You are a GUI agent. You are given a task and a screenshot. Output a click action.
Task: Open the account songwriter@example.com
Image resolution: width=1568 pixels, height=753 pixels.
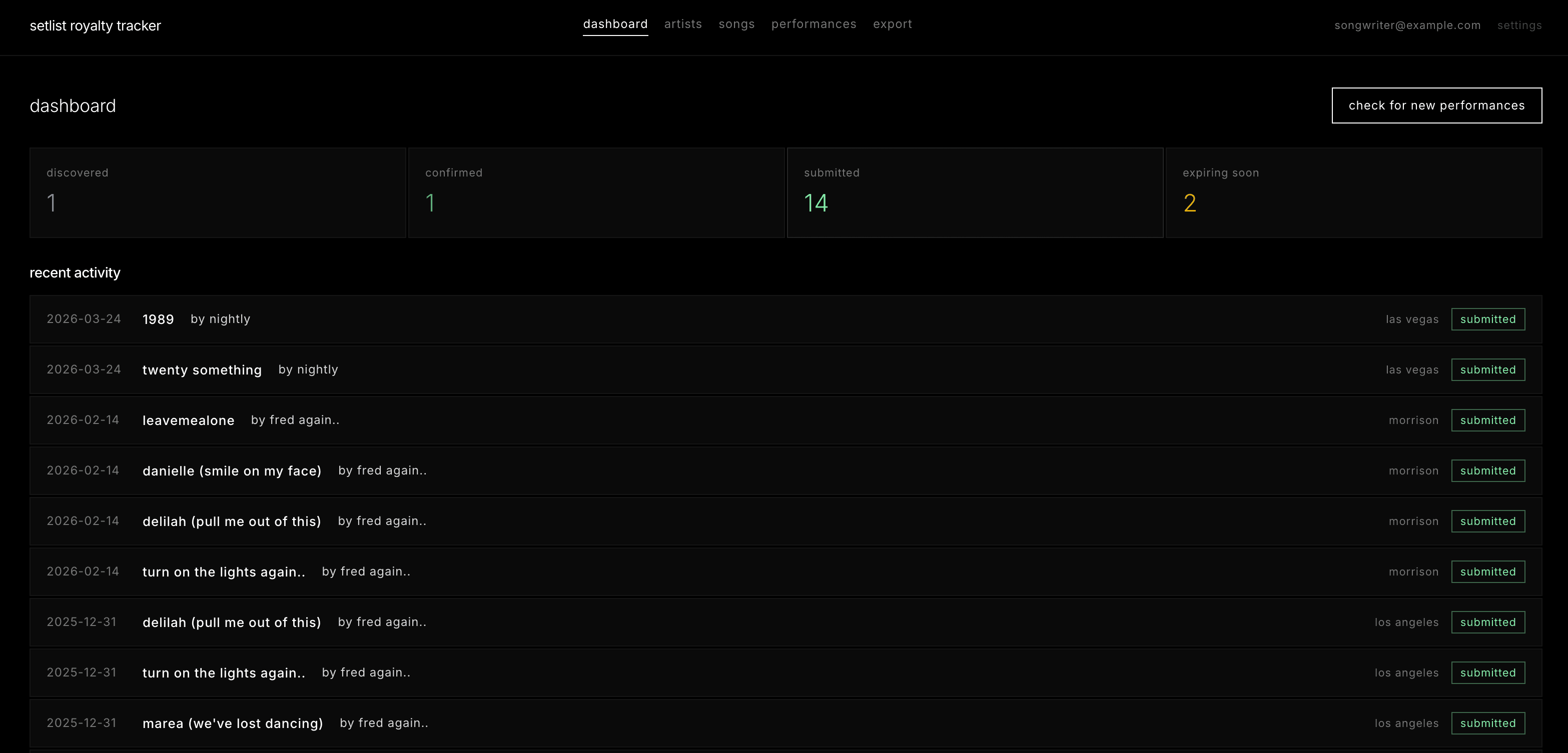(x=1408, y=25)
